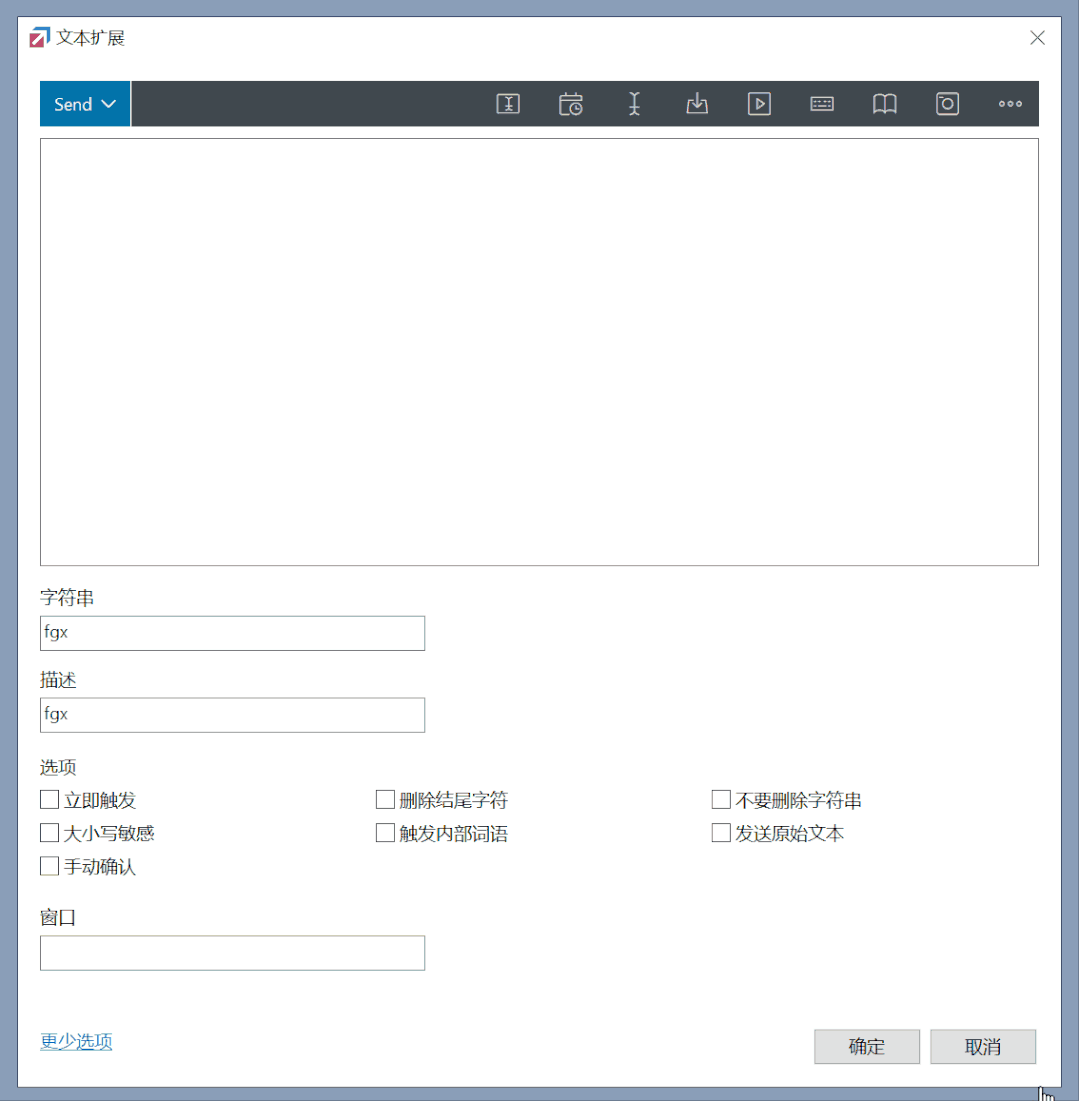Image resolution: width=1079 pixels, height=1101 pixels.
Task: Enable the 大小写敏感 checkbox
Action: click(x=49, y=833)
